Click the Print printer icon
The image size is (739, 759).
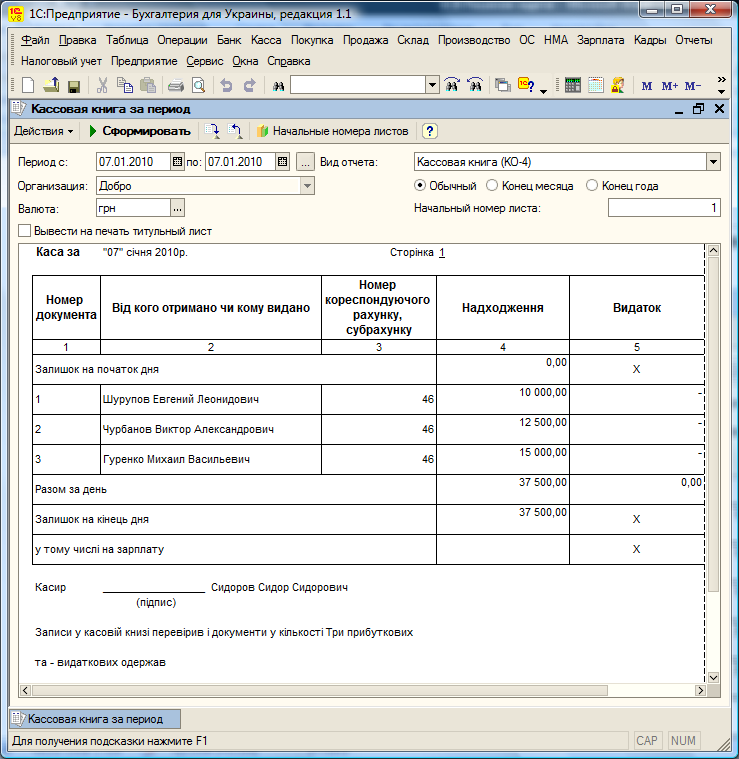(176, 86)
